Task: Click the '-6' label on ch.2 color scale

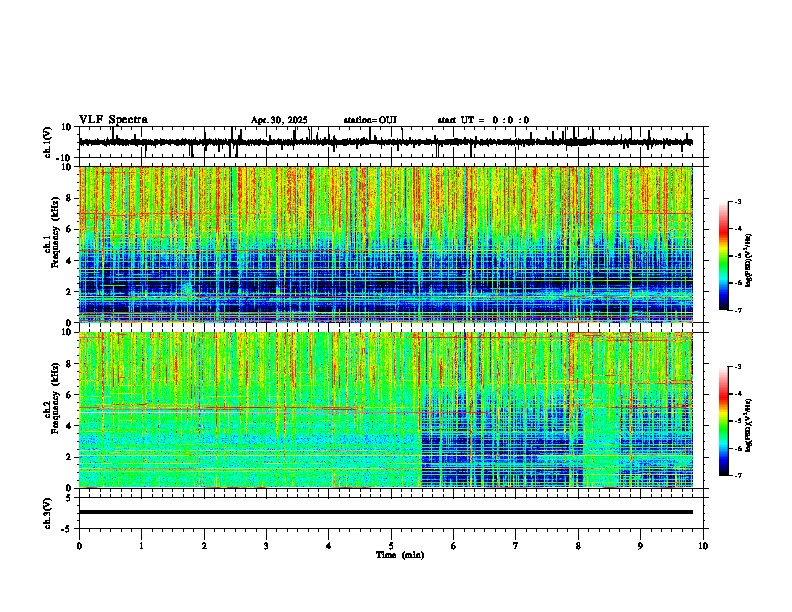Action: [738, 448]
